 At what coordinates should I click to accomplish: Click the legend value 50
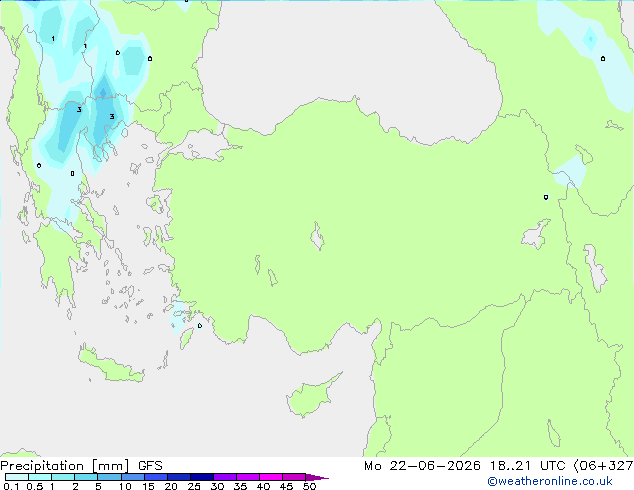(x=309, y=486)
